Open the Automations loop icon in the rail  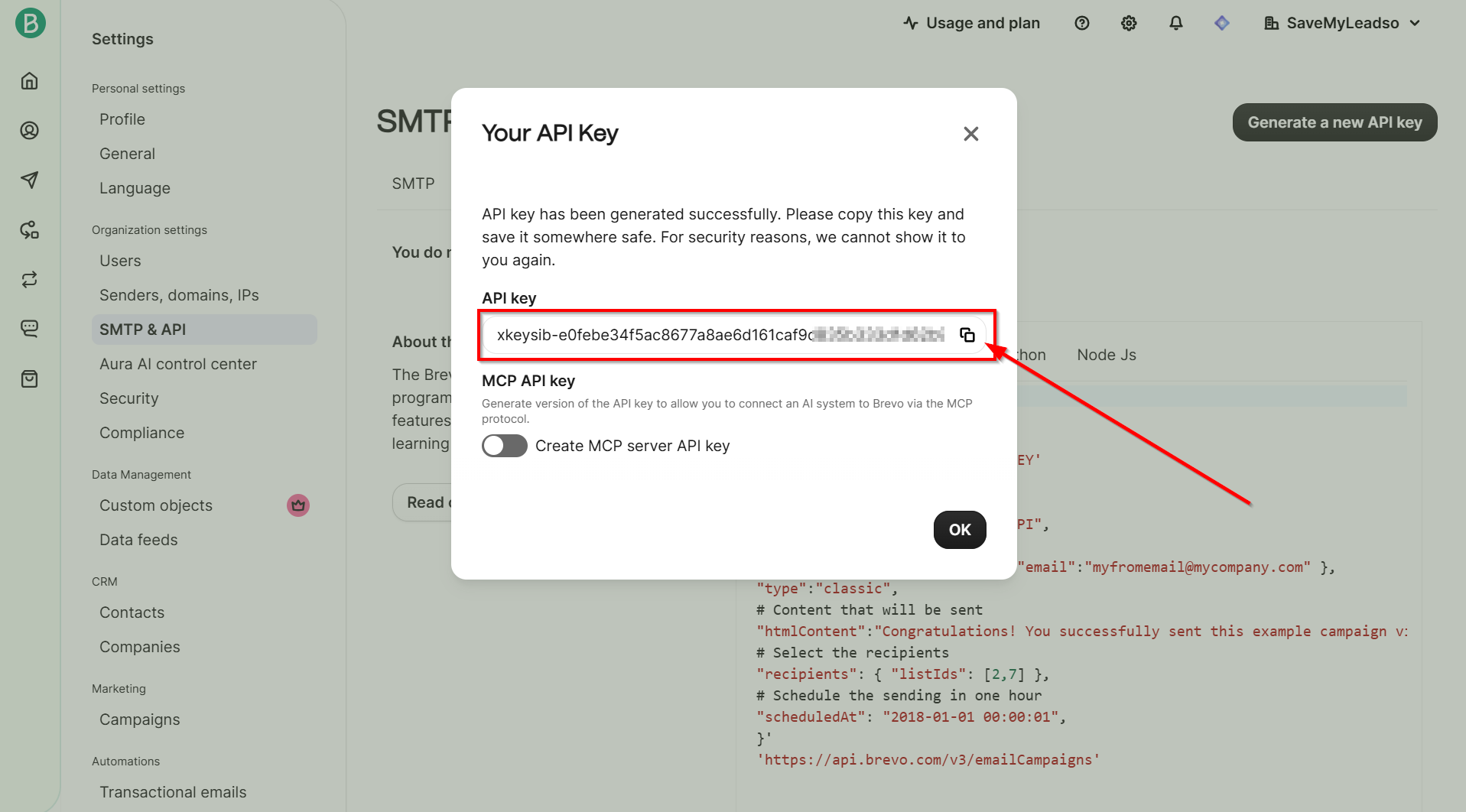[x=30, y=280]
